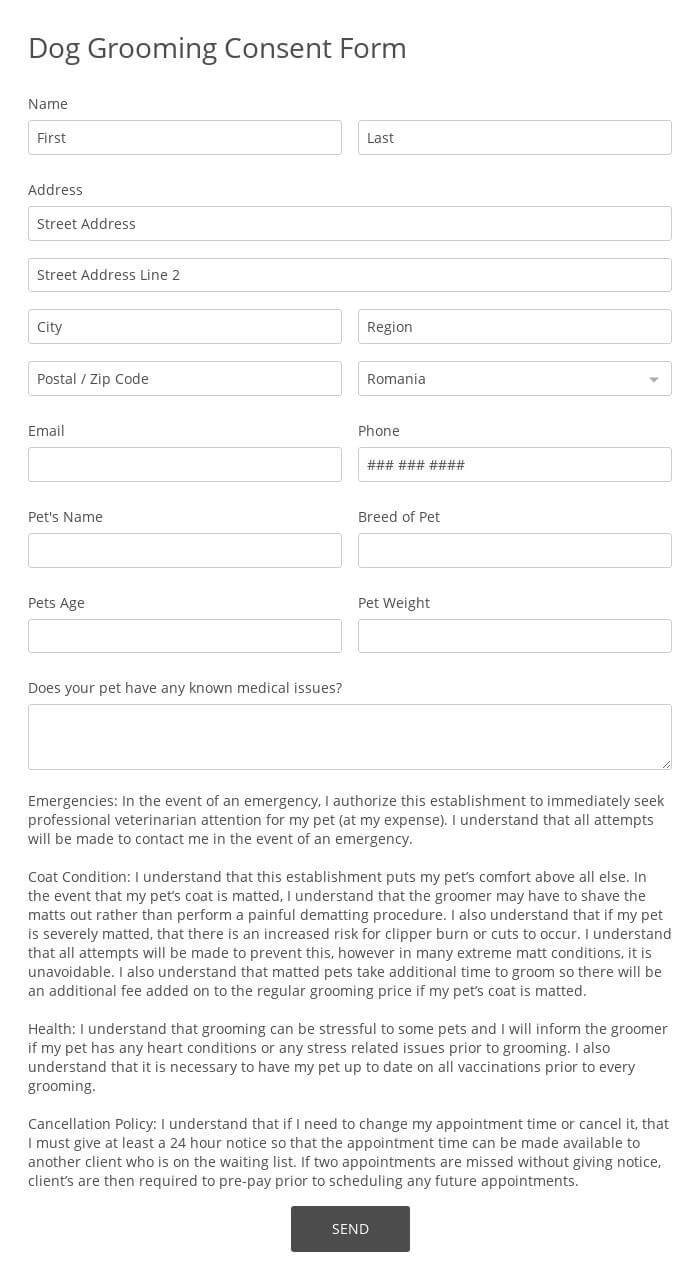Click the Postal / Zip Code field
This screenshot has width=700, height=1280.
click(184, 378)
